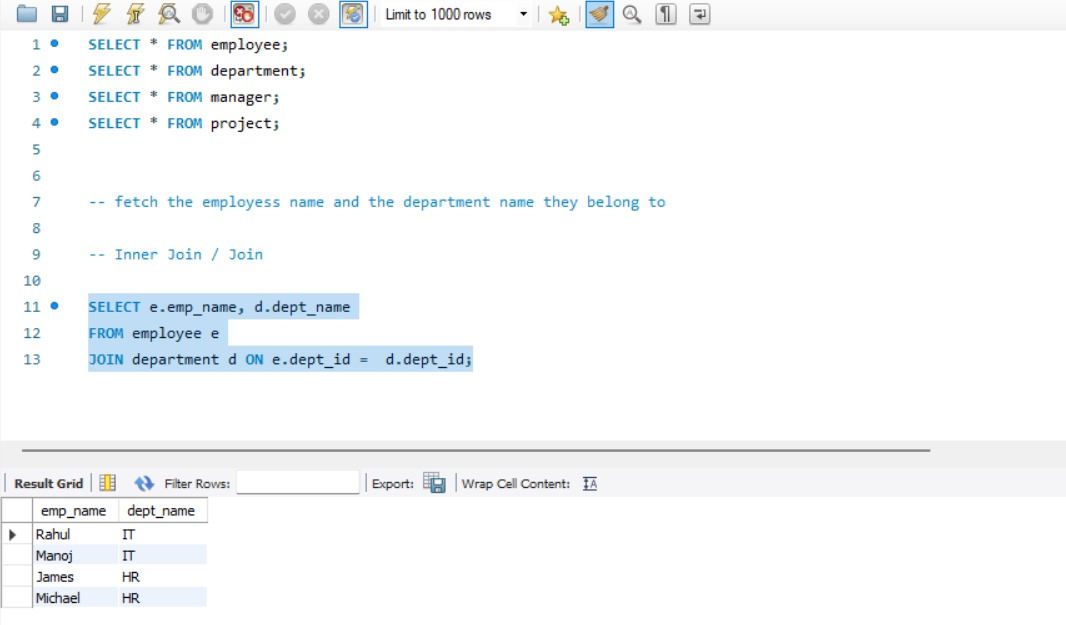Screen dimensions: 1066x625
Task: Refresh the result set with the arrows icon
Action: 144,484
